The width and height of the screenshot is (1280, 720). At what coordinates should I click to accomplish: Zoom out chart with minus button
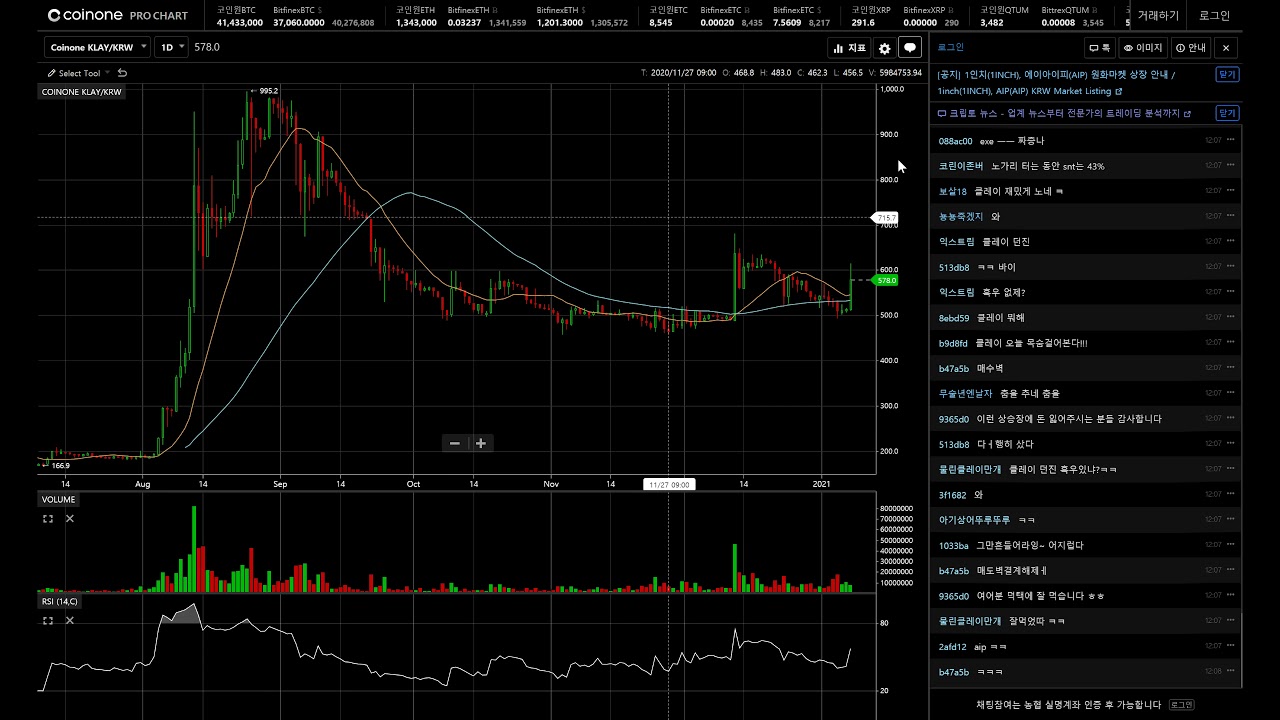(455, 443)
